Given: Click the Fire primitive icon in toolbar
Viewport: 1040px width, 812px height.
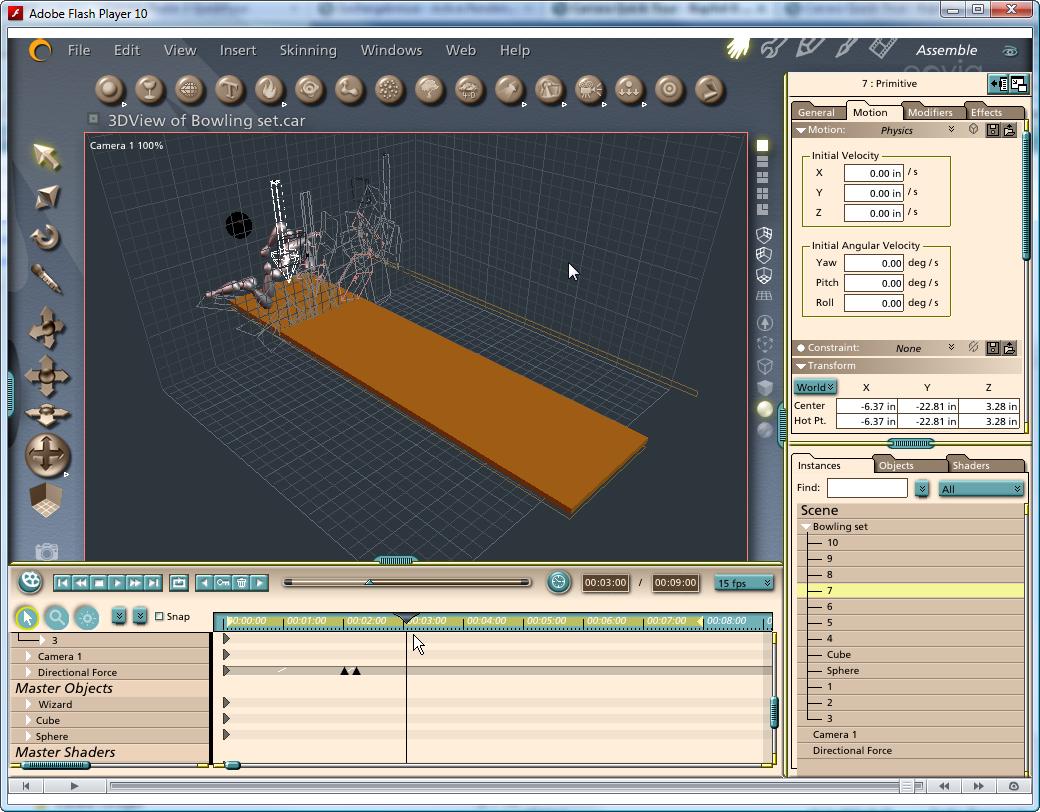Looking at the screenshot, I should coord(269,90).
